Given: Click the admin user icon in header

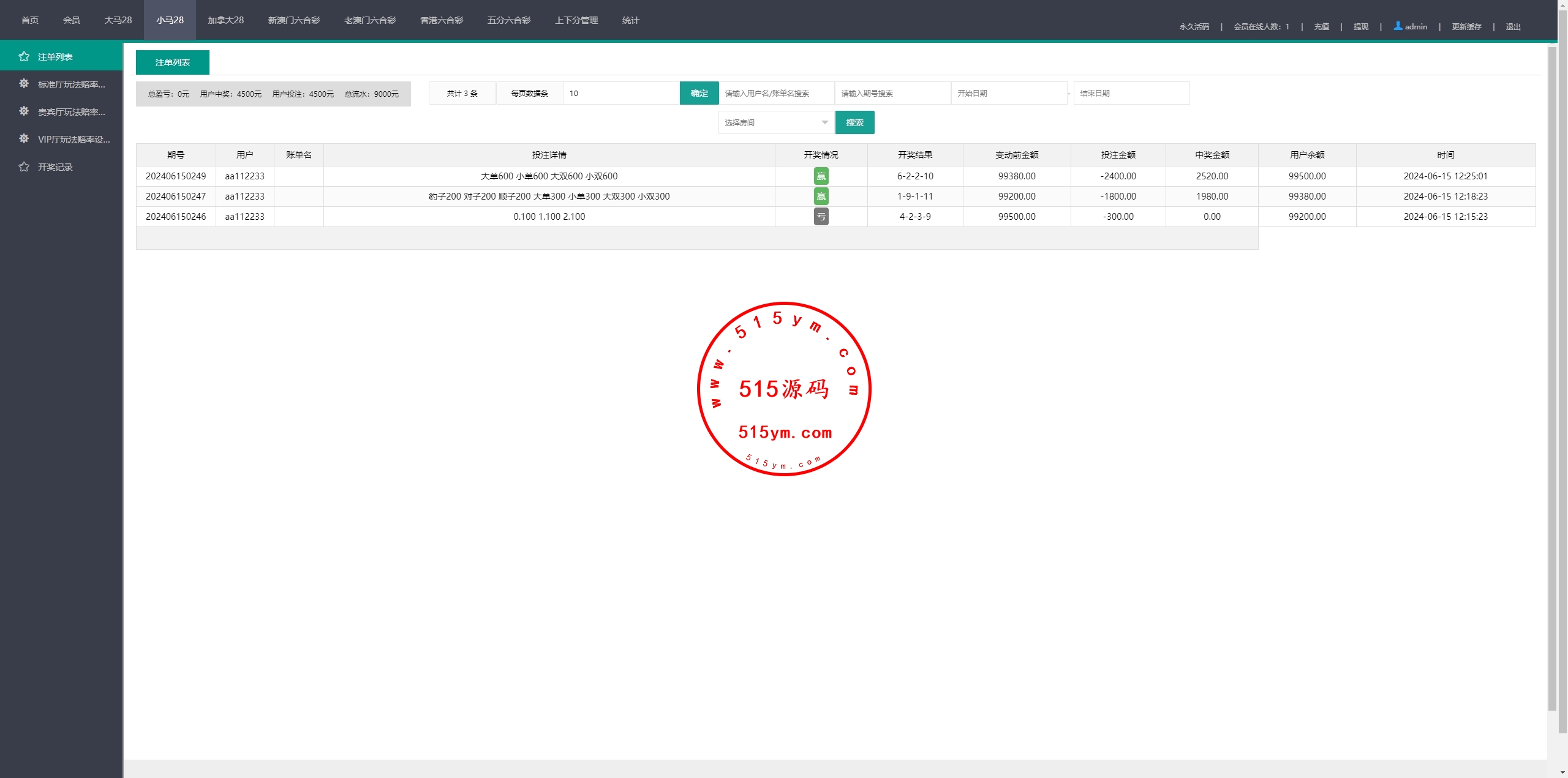Looking at the screenshot, I should click(x=1398, y=26).
